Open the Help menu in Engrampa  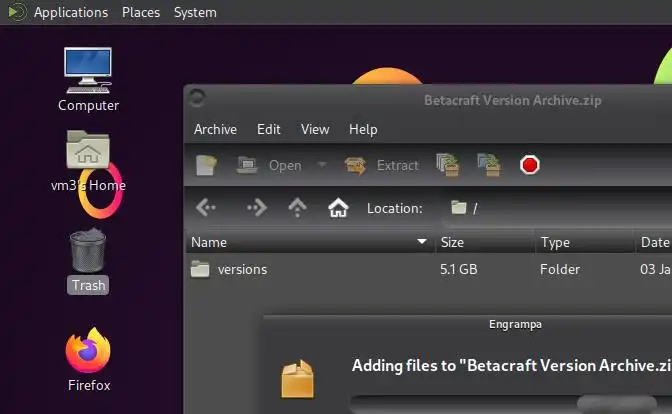[x=363, y=129]
